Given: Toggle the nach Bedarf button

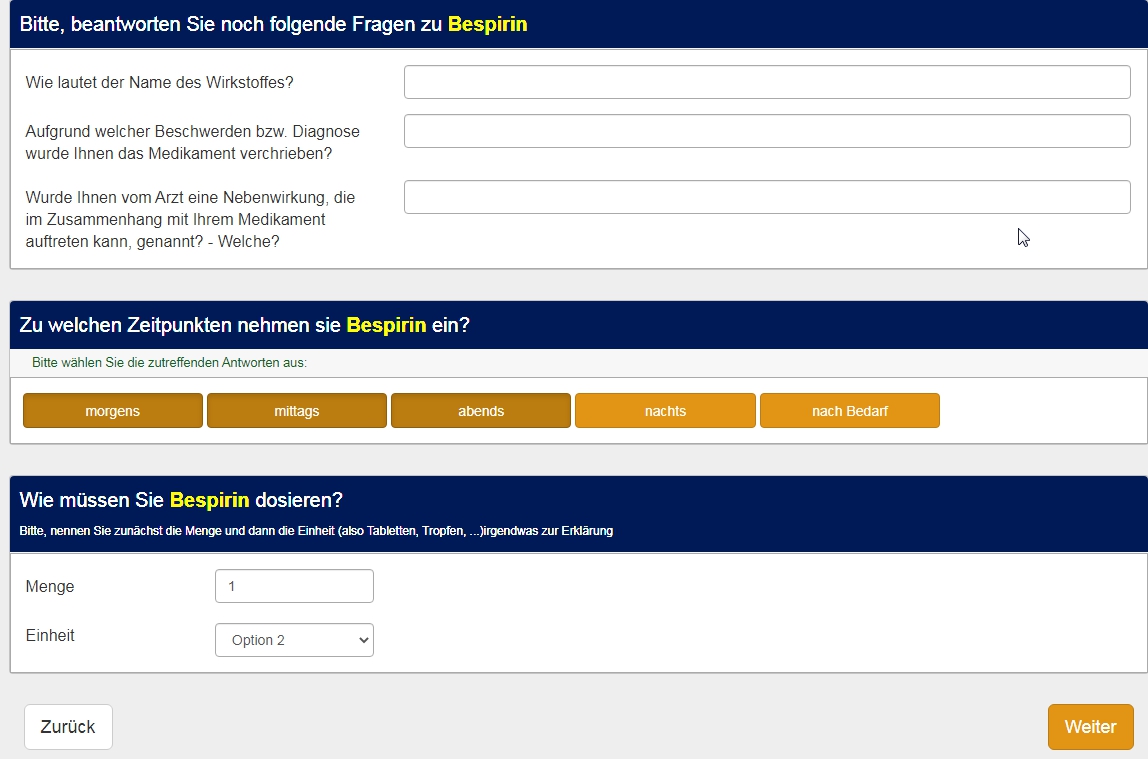Looking at the screenshot, I should click(850, 411).
